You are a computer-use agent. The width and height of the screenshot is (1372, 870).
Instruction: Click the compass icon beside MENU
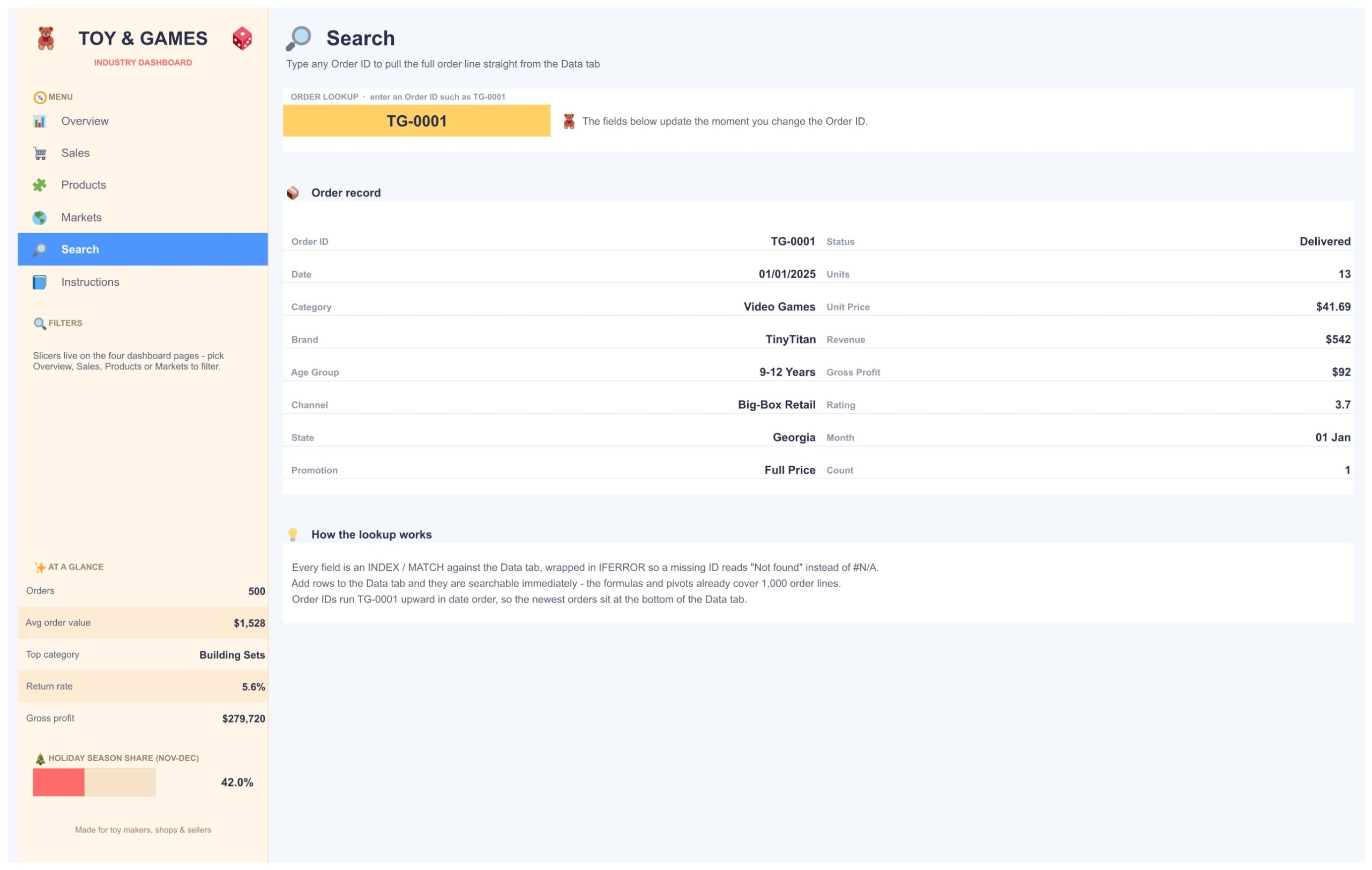pos(40,98)
